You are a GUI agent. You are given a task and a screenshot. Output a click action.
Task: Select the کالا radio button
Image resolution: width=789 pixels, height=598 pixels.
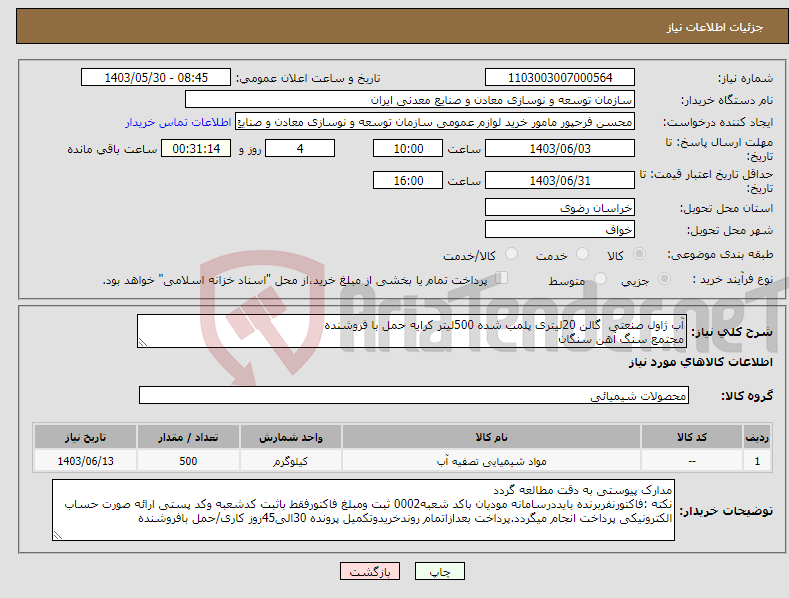pyautogui.click(x=639, y=254)
